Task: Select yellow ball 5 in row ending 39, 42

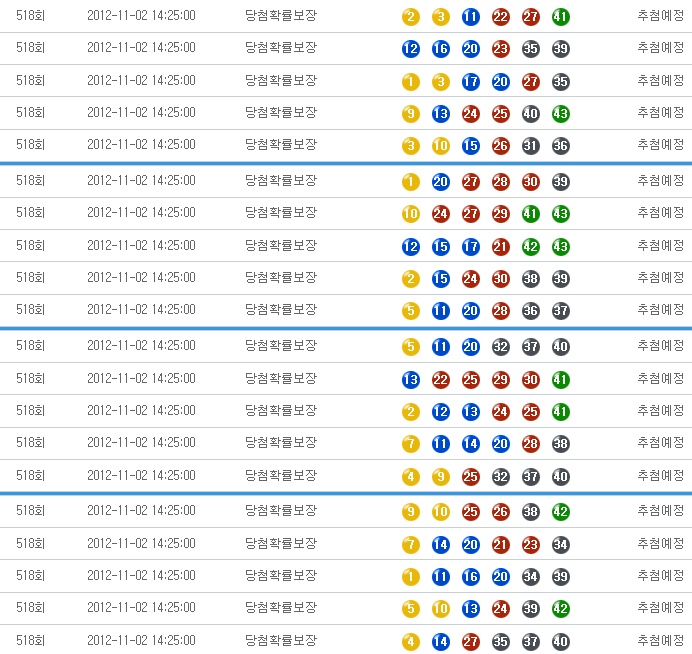Action: pyautogui.click(x=410, y=609)
